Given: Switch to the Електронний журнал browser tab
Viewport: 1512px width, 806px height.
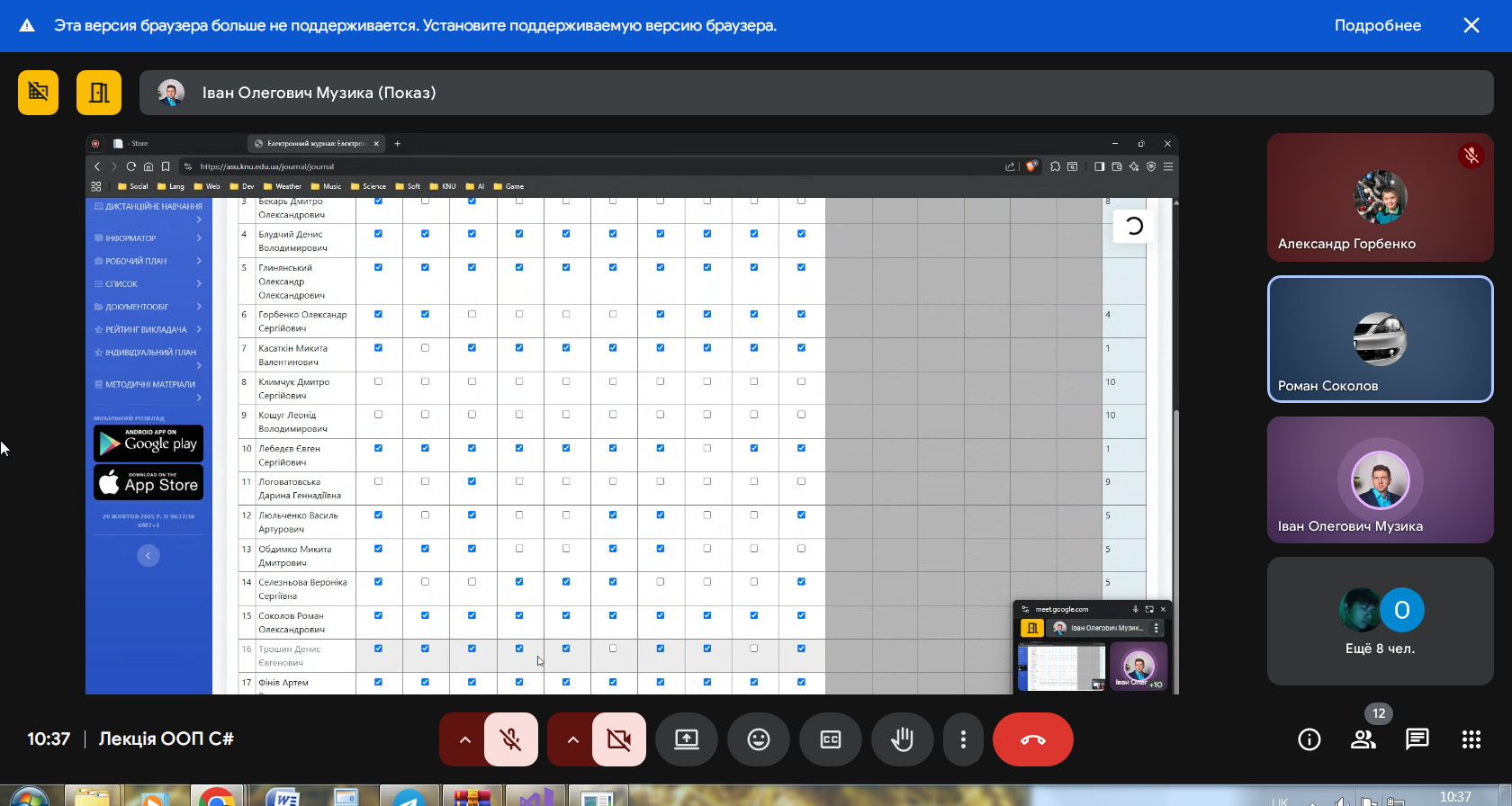Looking at the screenshot, I should click(316, 143).
